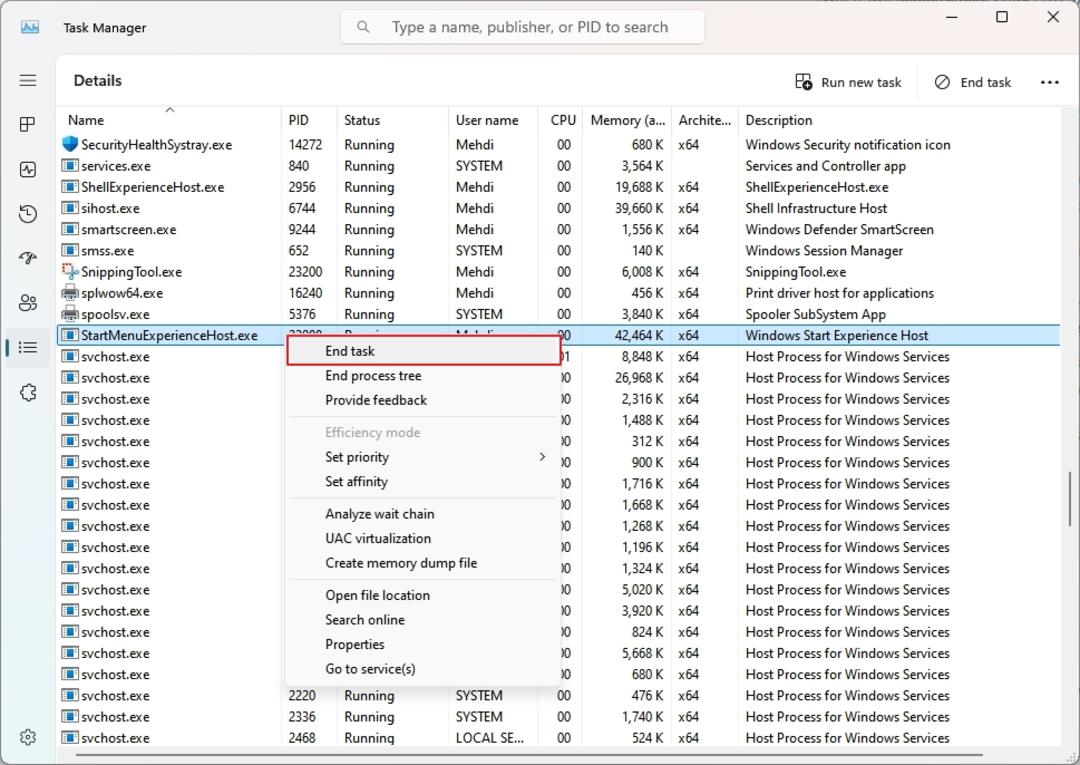The width and height of the screenshot is (1080, 765).
Task: Open the App history page icon
Action: [x=28, y=214]
